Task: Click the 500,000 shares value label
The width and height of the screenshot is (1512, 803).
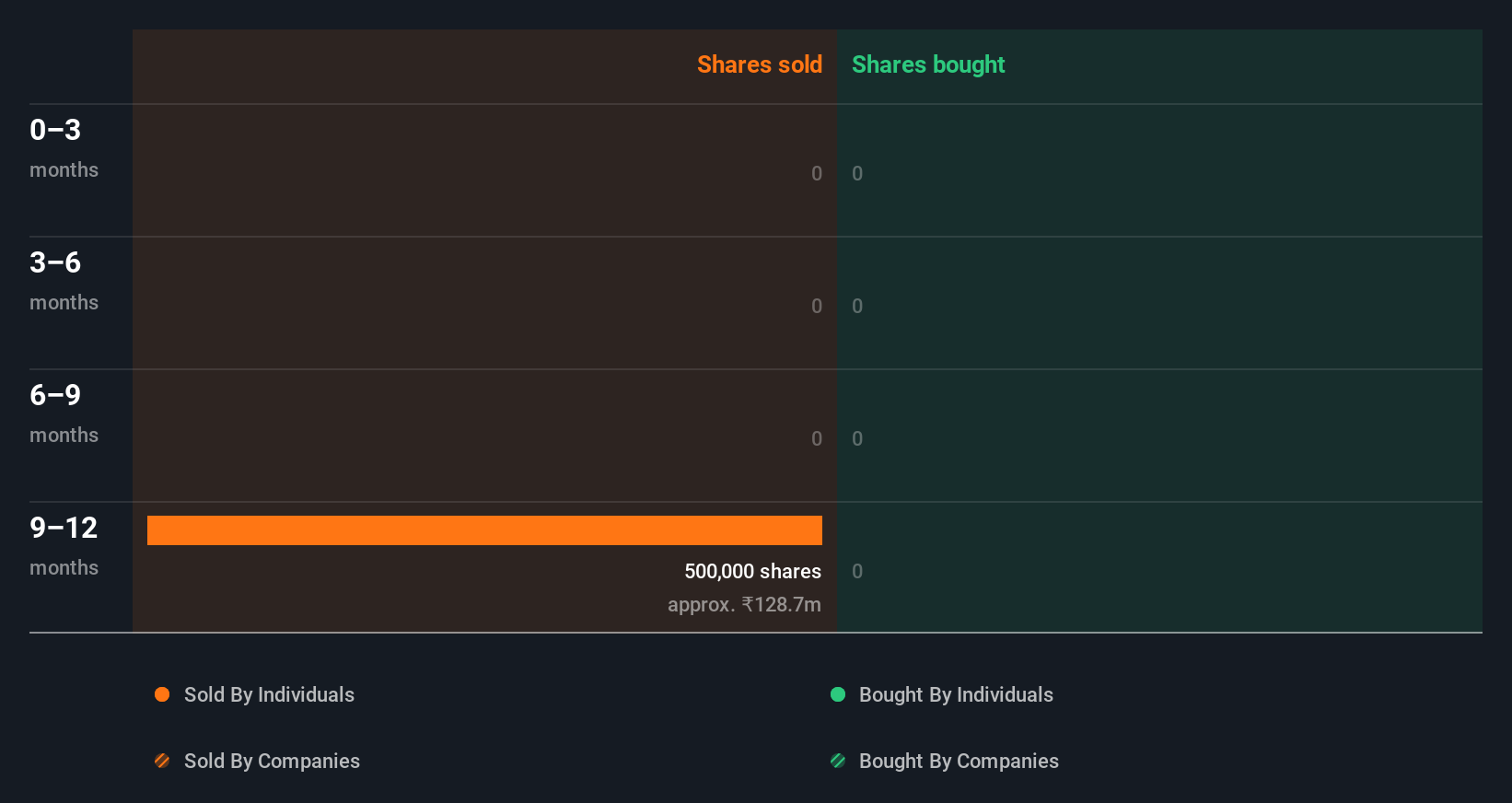Action: (x=752, y=571)
